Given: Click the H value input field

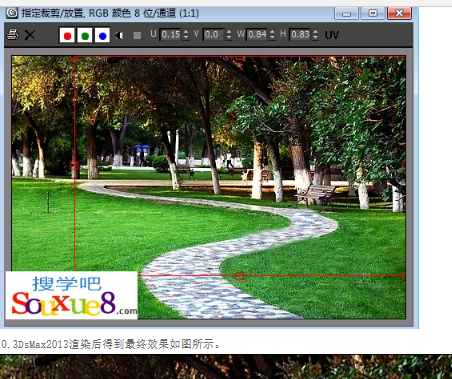Looking at the screenshot, I should [300, 35].
